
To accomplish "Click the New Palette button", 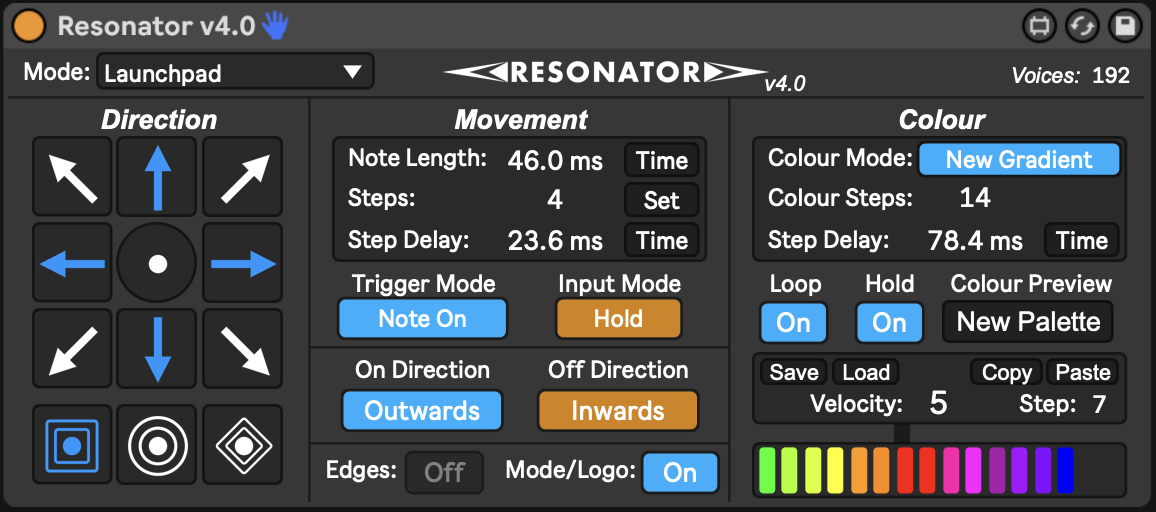I will coord(1028,322).
